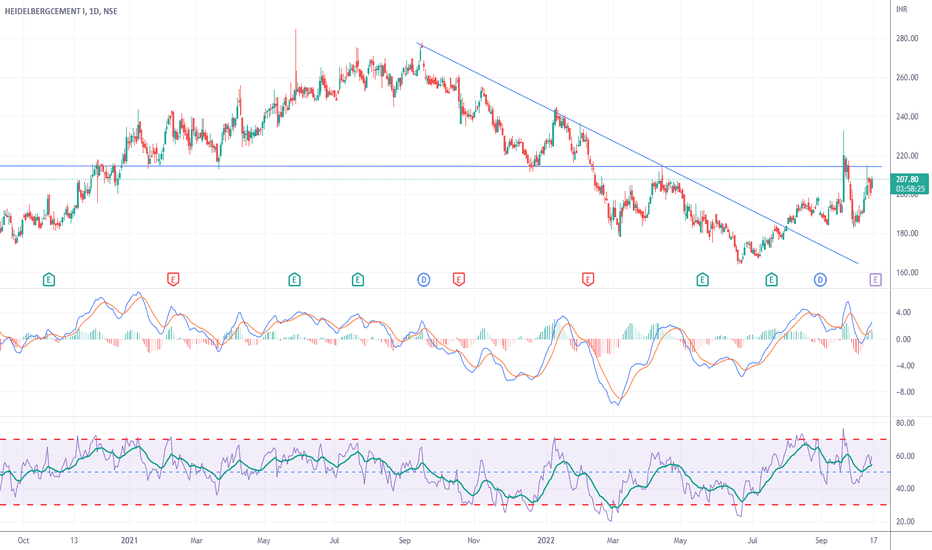Click the RSI scale value 20.00

pos(905,521)
